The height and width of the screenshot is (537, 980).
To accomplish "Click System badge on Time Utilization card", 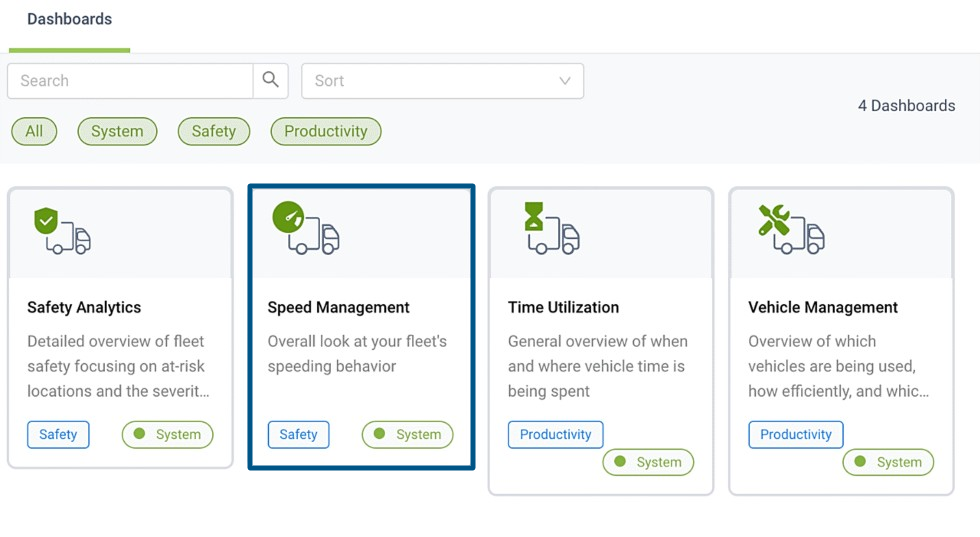I will coord(648,462).
